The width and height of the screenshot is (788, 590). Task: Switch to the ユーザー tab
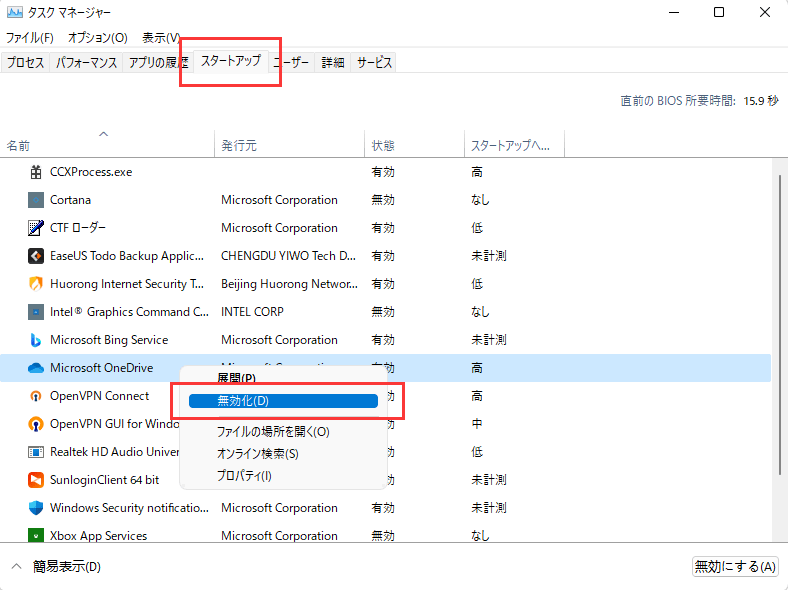291,62
